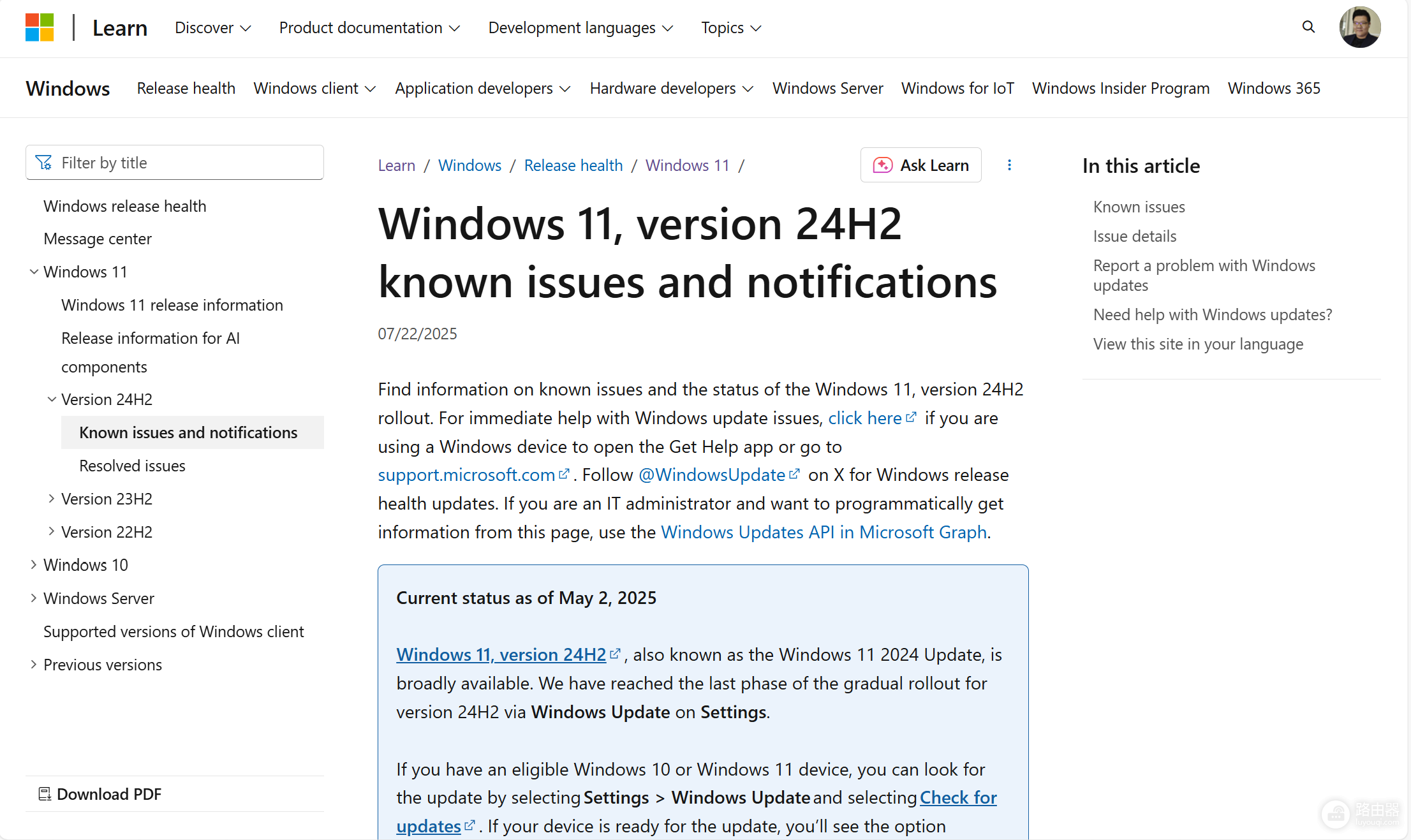
Task: Open Windows 11 release information
Action: [172, 305]
